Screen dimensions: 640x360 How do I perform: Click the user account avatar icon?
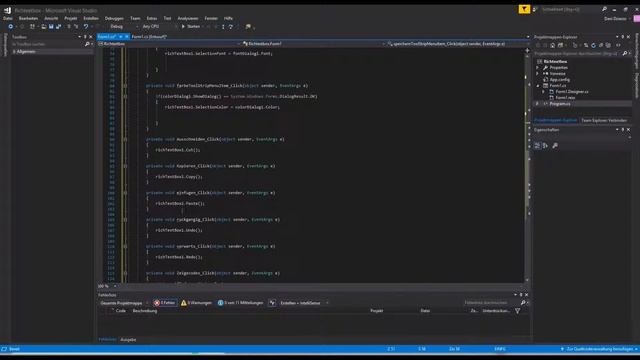pyautogui.click(x=636, y=18)
